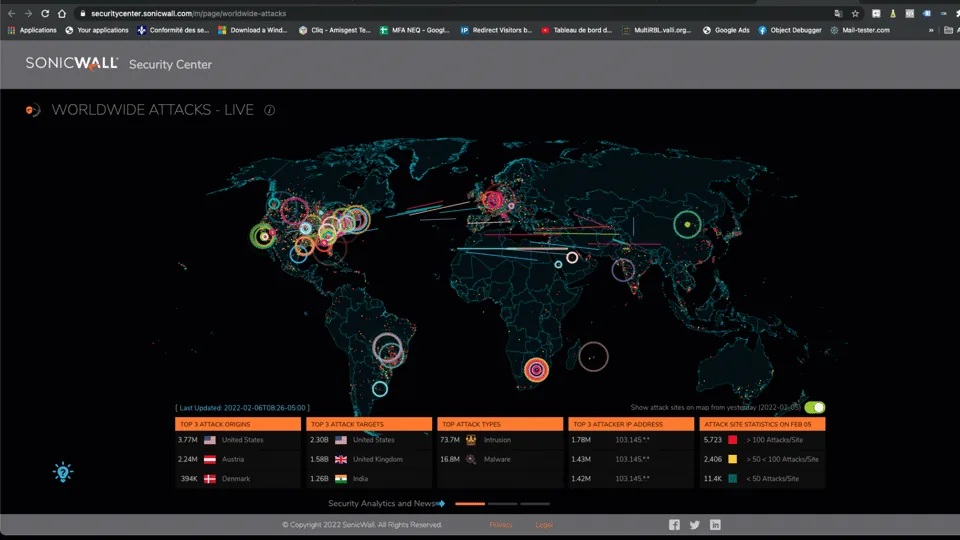Image resolution: width=960 pixels, height=540 pixels.
Task: Bookmark this page with the star icon
Action: click(855, 13)
